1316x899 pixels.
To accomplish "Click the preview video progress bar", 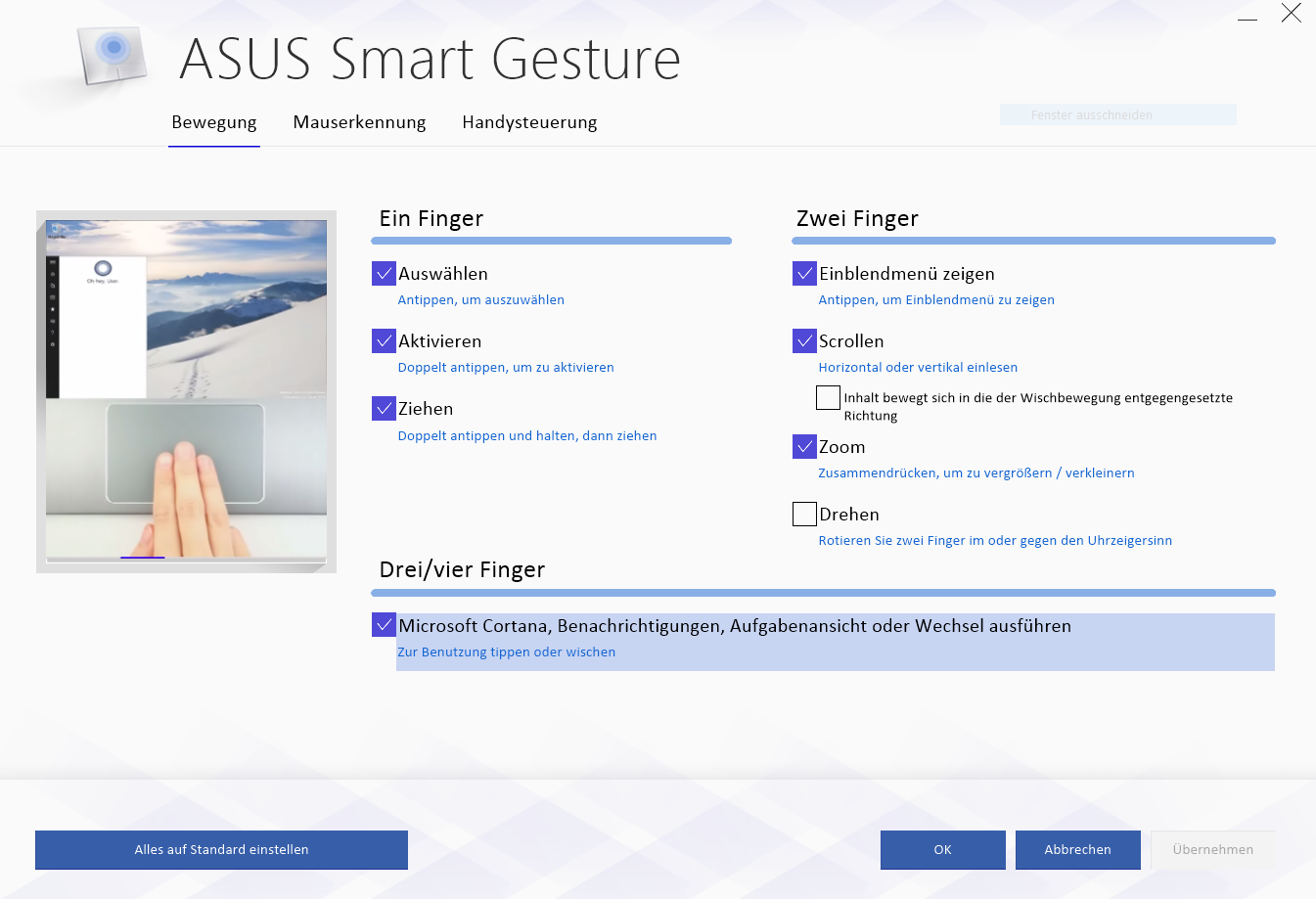I will (x=186, y=559).
